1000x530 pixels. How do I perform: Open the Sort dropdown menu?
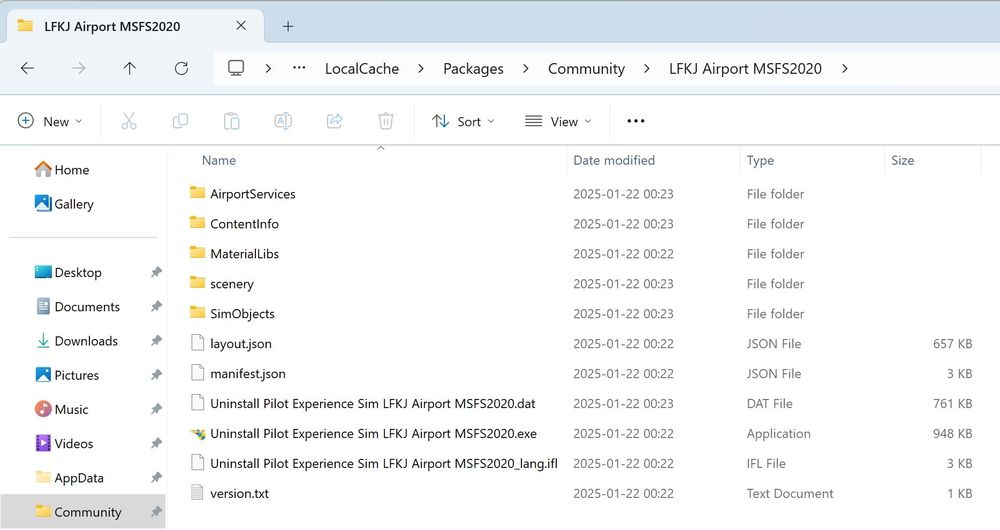463,121
